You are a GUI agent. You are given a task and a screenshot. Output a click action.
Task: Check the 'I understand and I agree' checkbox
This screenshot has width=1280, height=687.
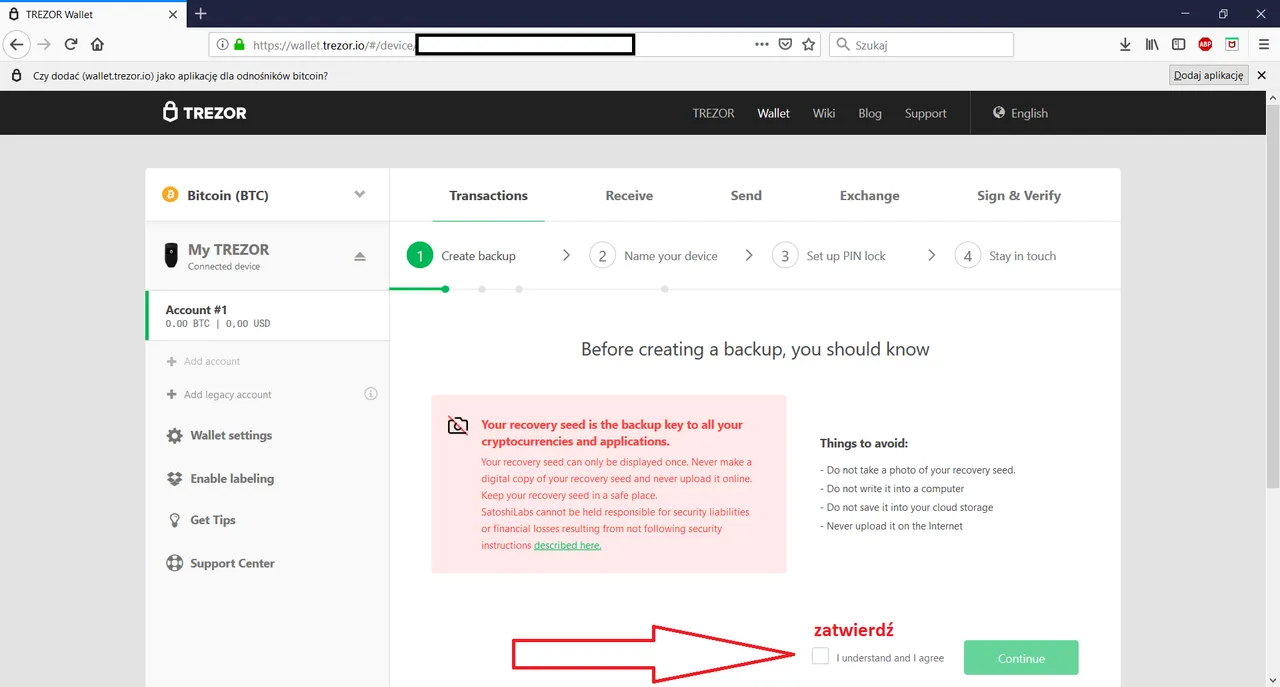click(x=820, y=656)
